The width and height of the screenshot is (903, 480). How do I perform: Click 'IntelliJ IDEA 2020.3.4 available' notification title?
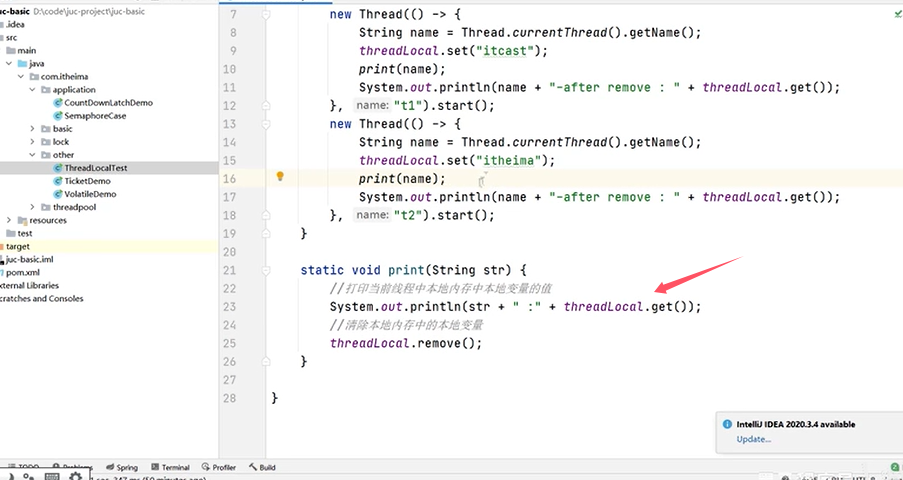pyautogui.click(x=796, y=425)
